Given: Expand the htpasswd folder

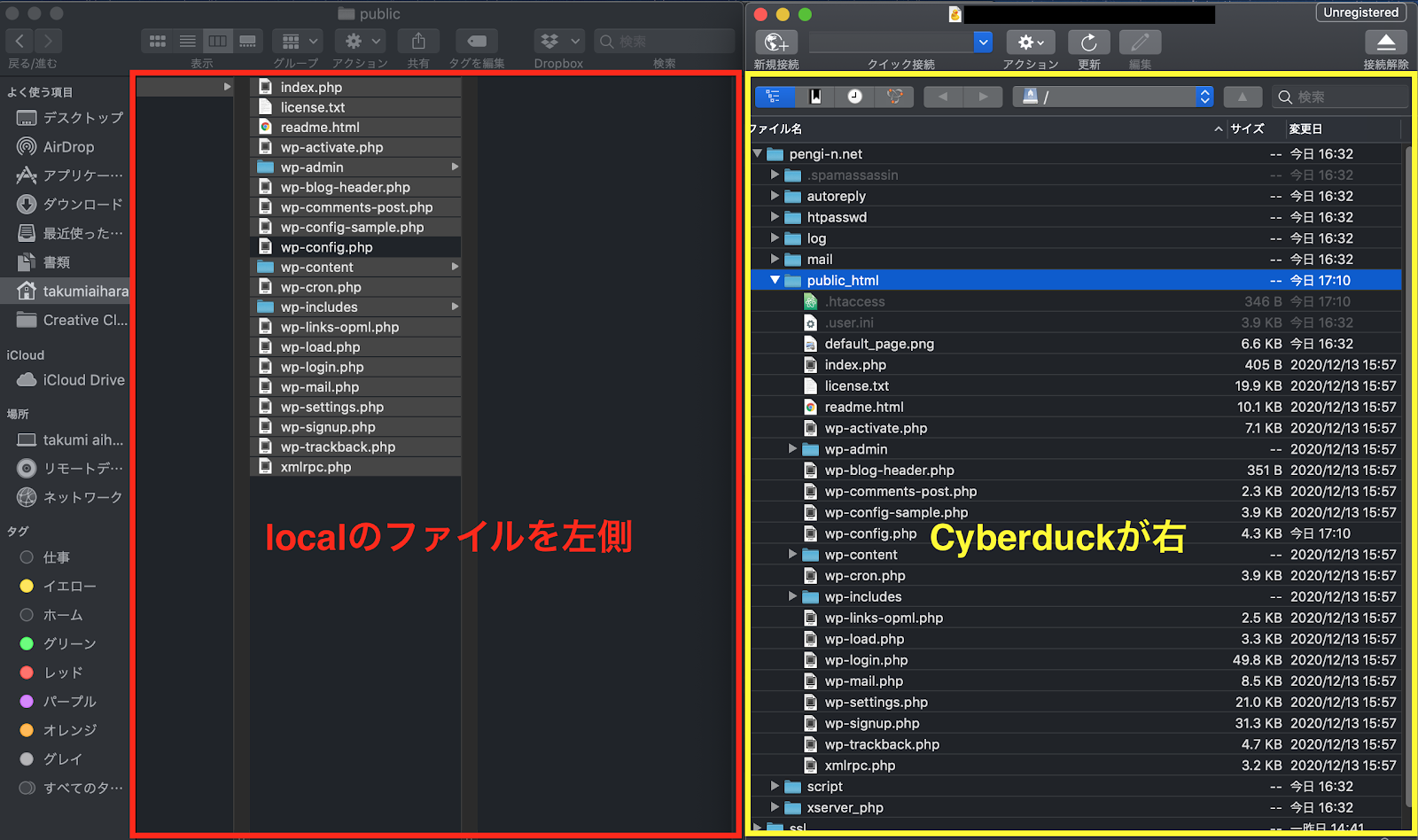Looking at the screenshot, I should [x=775, y=217].
